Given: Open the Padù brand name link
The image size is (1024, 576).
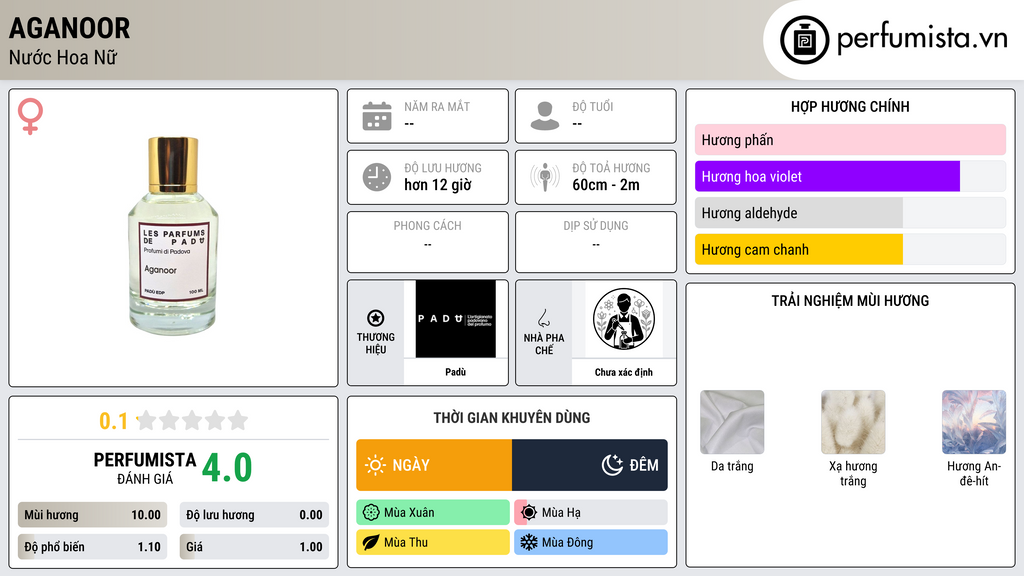Looking at the screenshot, I should (x=456, y=372).
